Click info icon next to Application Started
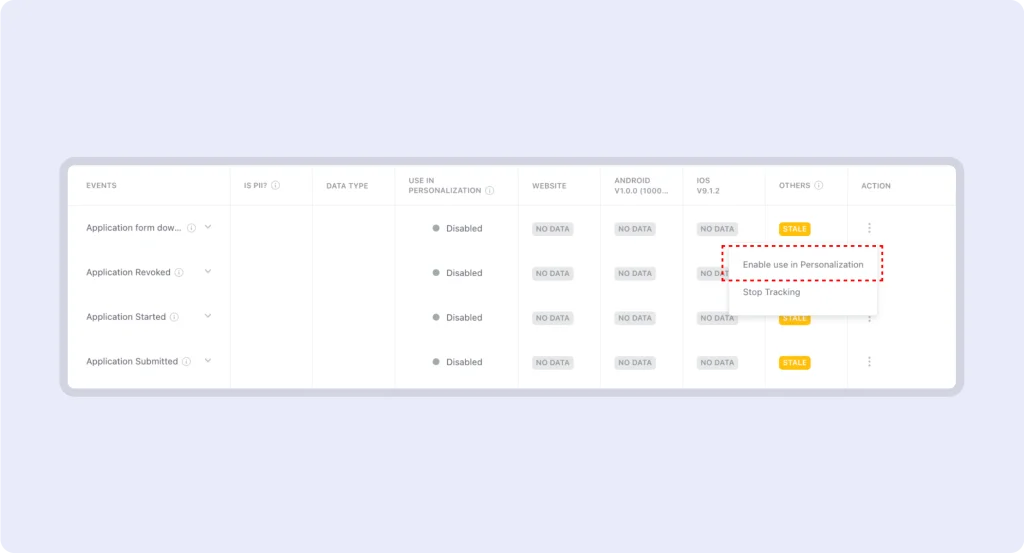The image size is (1024, 553). click(174, 317)
